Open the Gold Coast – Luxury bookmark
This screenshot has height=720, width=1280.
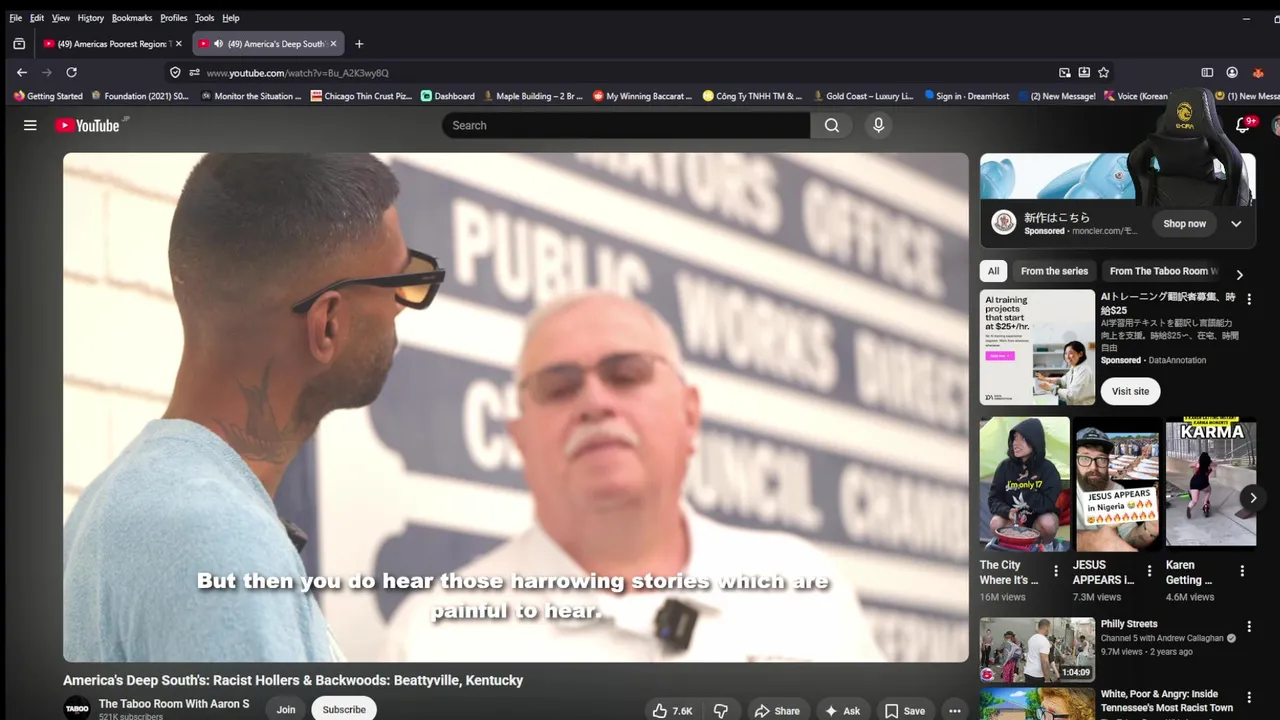point(863,96)
